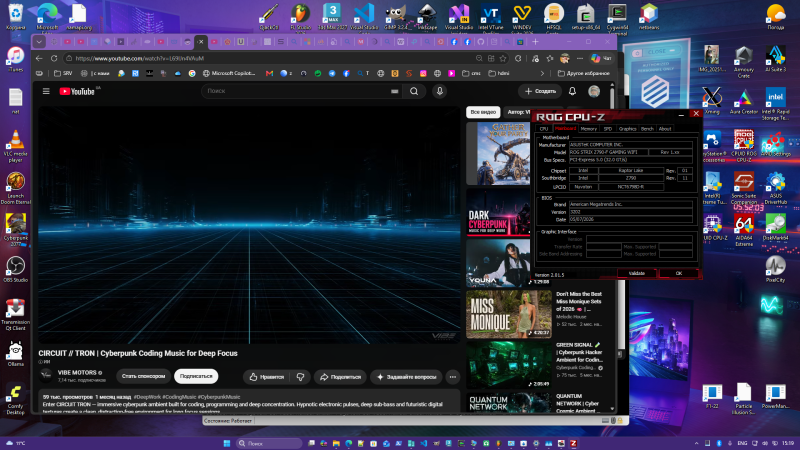Open the tab search dropdown in browser

pos(39,42)
